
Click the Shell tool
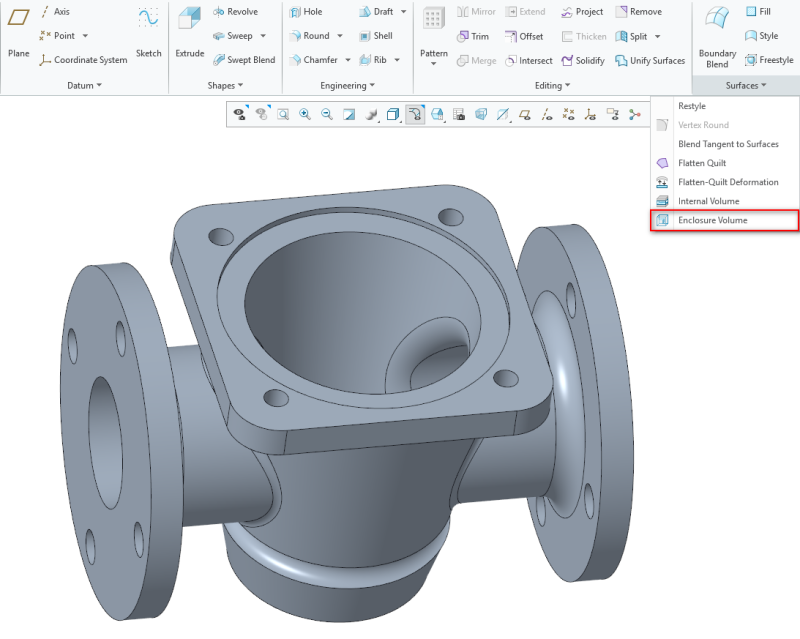pyautogui.click(x=375, y=36)
